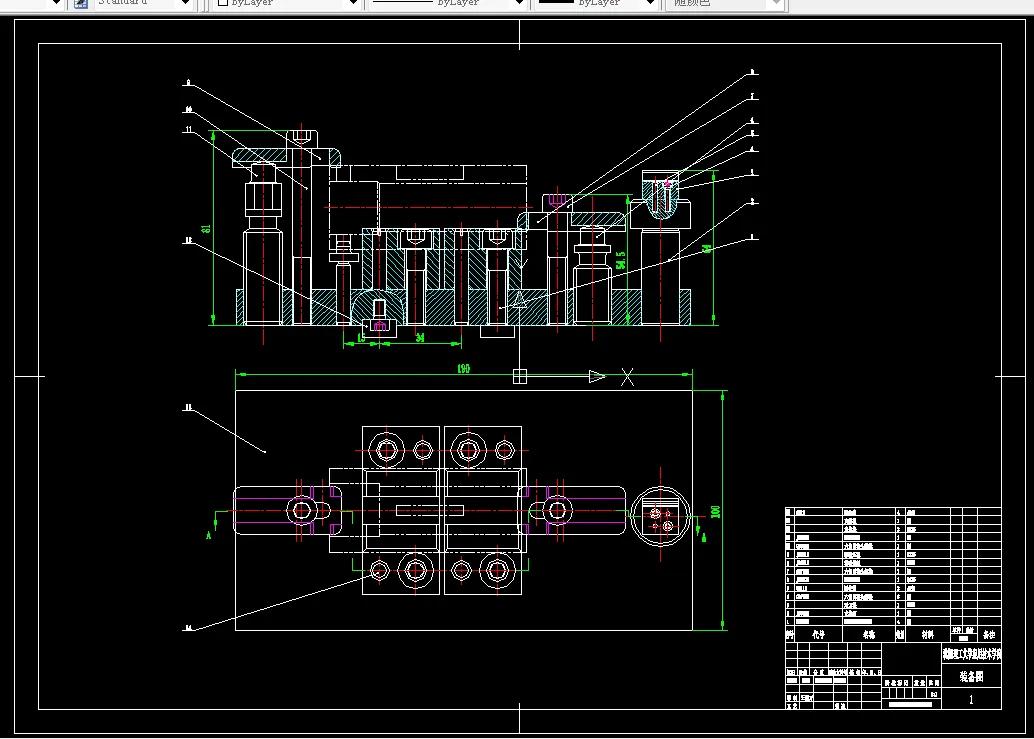
Task: Select the round locating pin in plan view
Action: pos(661,516)
